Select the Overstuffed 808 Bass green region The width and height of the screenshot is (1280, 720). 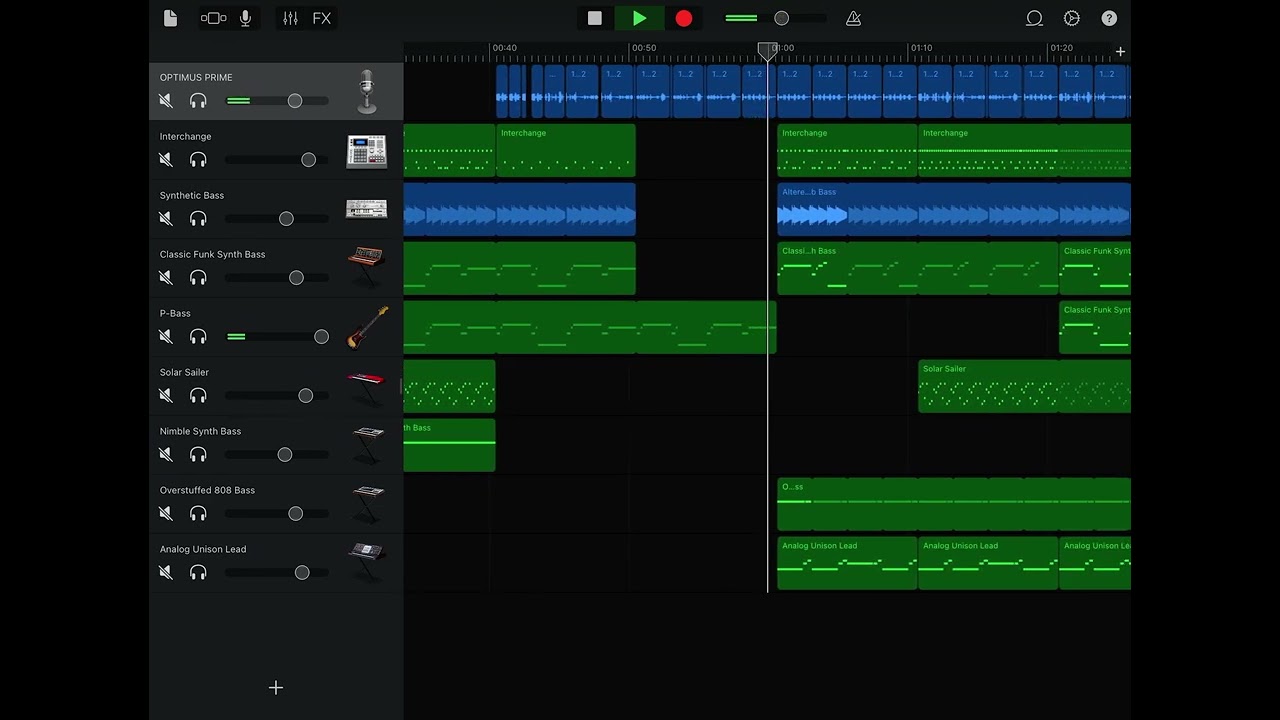point(954,504)
